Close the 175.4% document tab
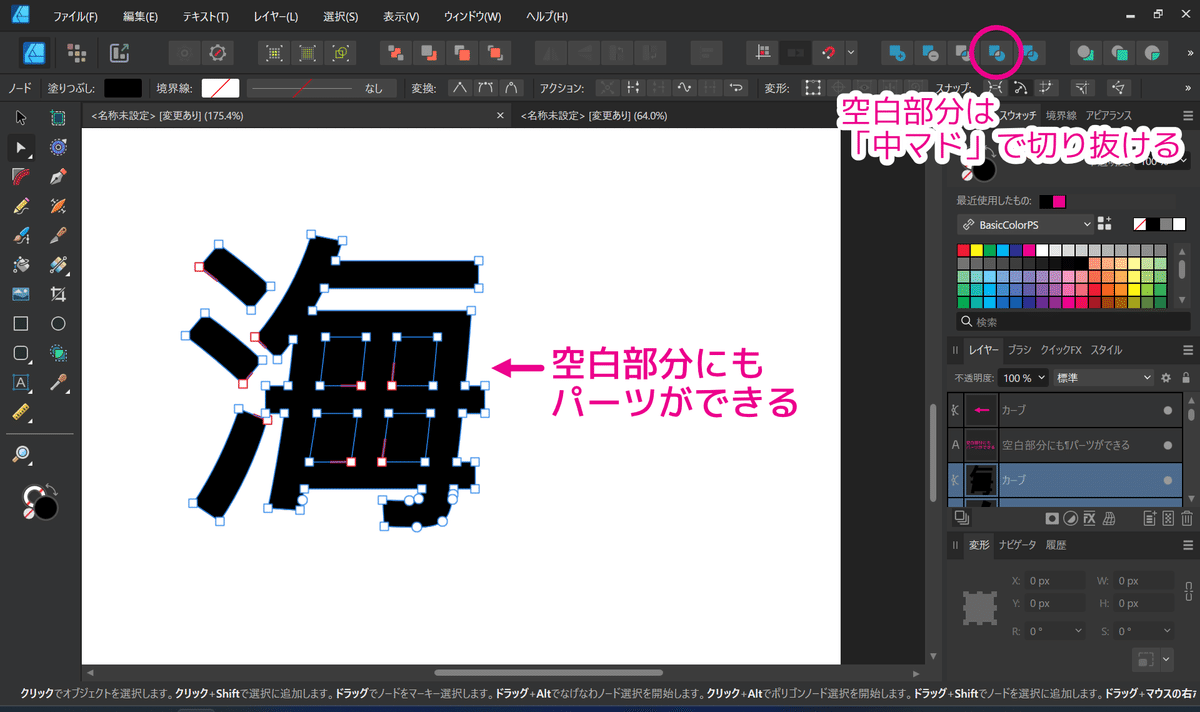 (500, 116)
